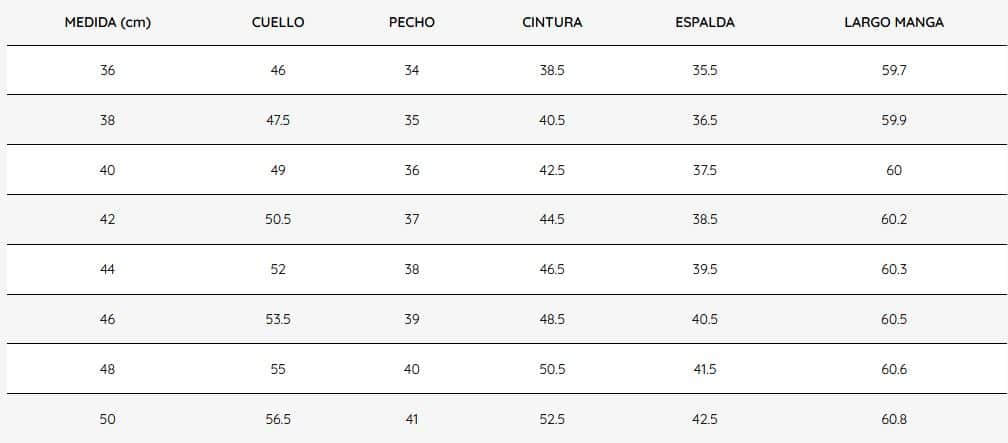Select the 36.5 espalda cell
The width and height of the screenshot is (1008, 443).
tap(705, 120)
